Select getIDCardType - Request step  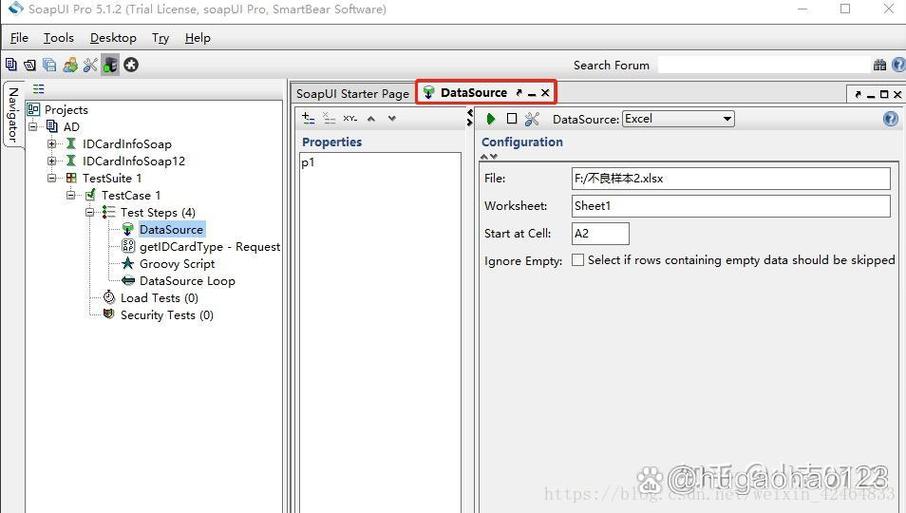210,247
